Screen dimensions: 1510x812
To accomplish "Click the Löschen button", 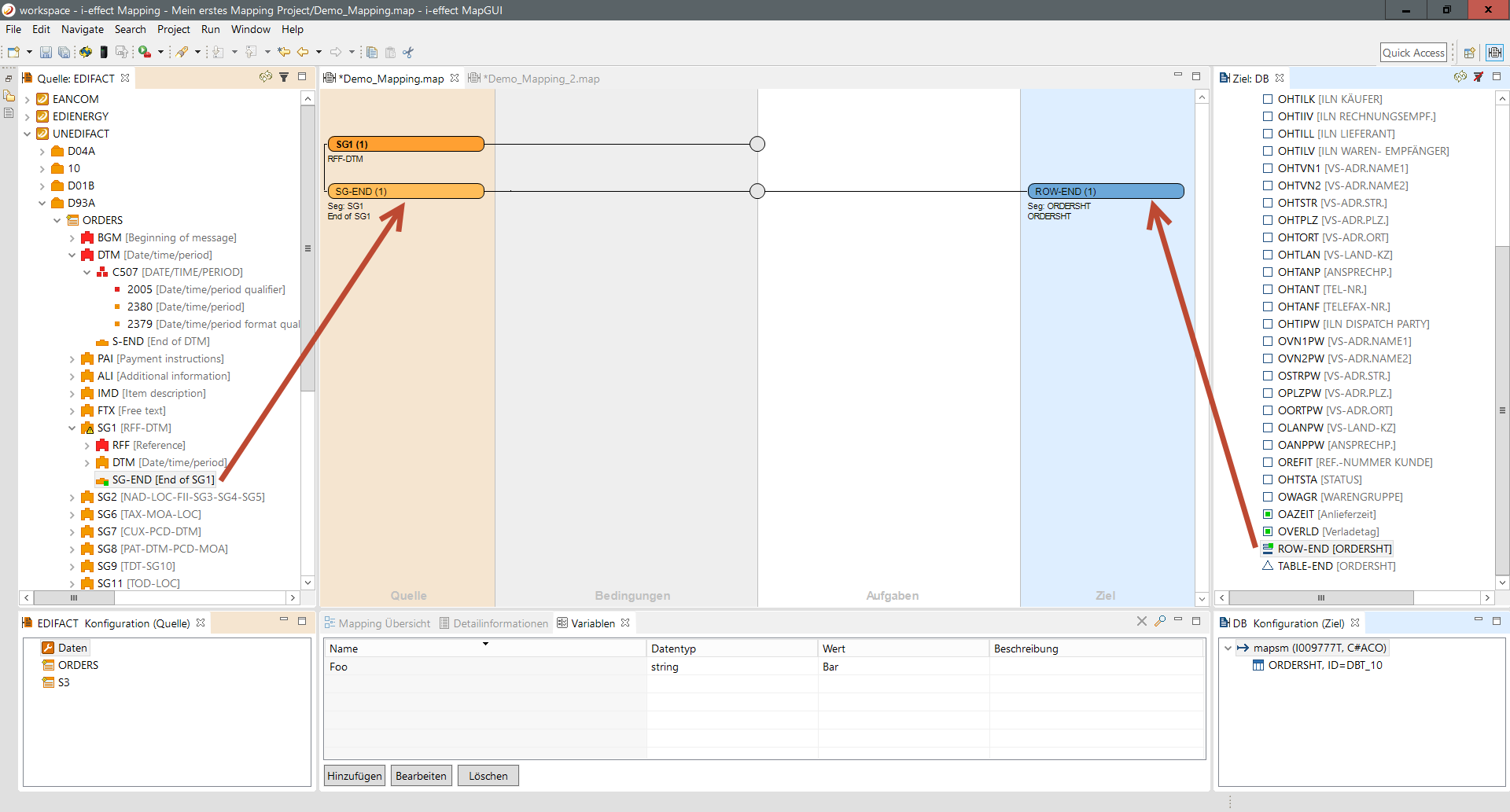I will click(x=488, y=776).
